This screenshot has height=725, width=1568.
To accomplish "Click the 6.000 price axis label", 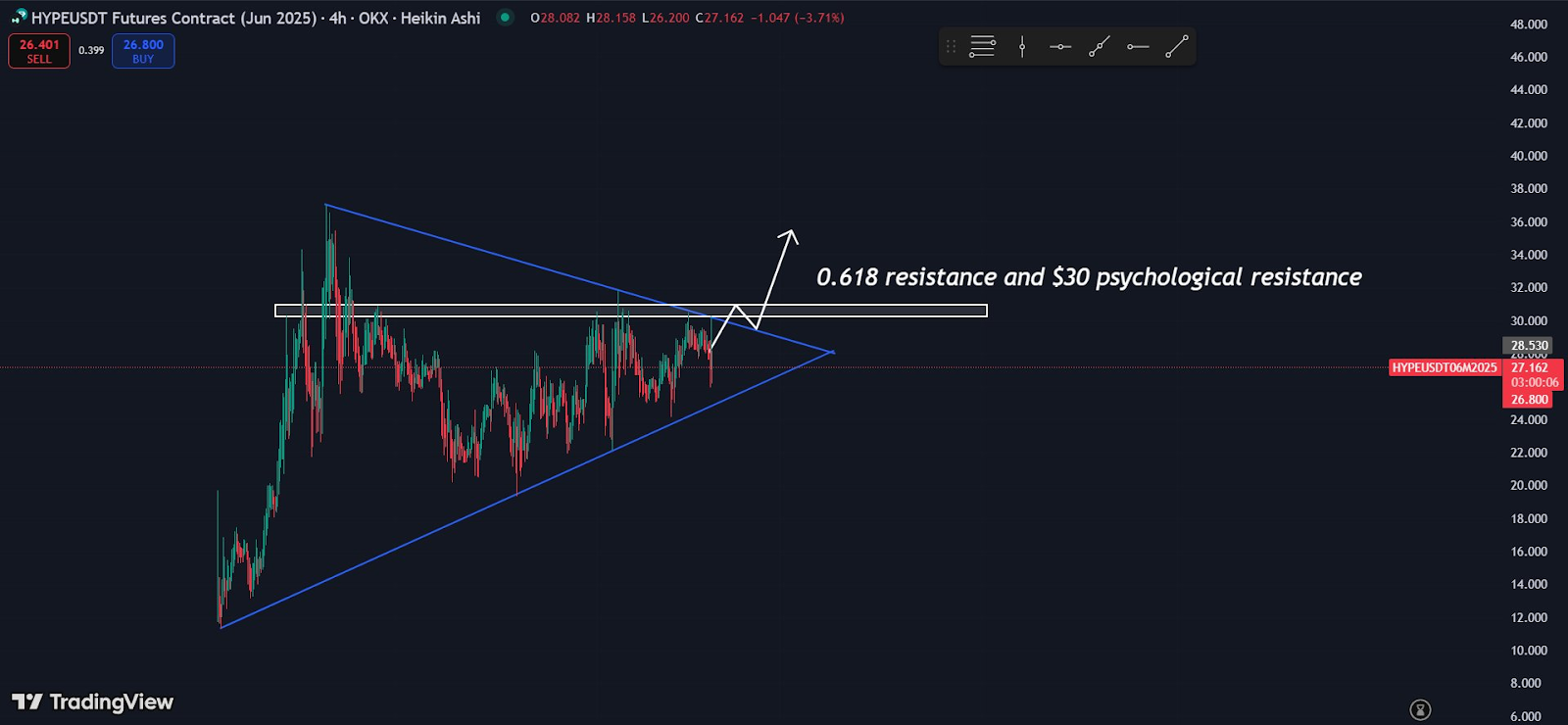I will (1526, 716).
